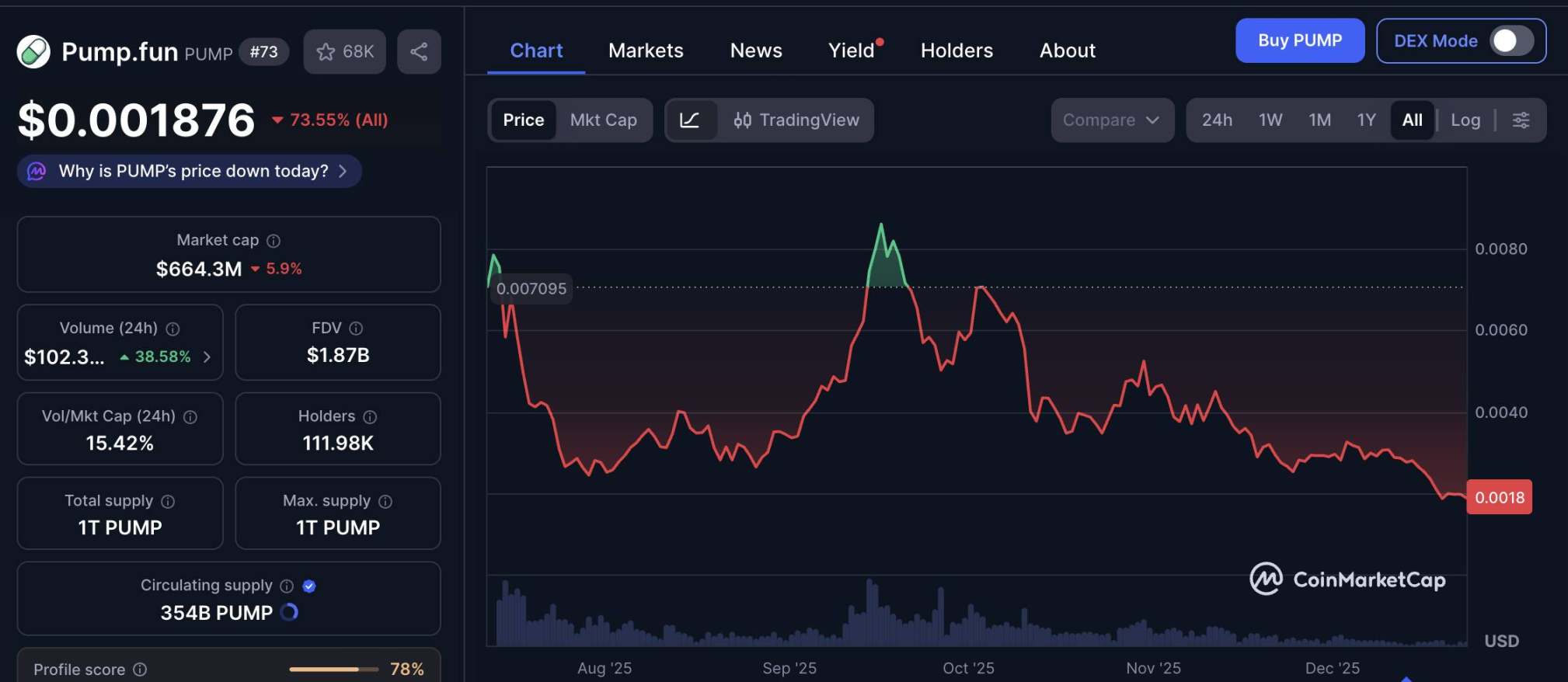
Task: Expand Volume (24h) details chevron
Action: coord(207,357)
